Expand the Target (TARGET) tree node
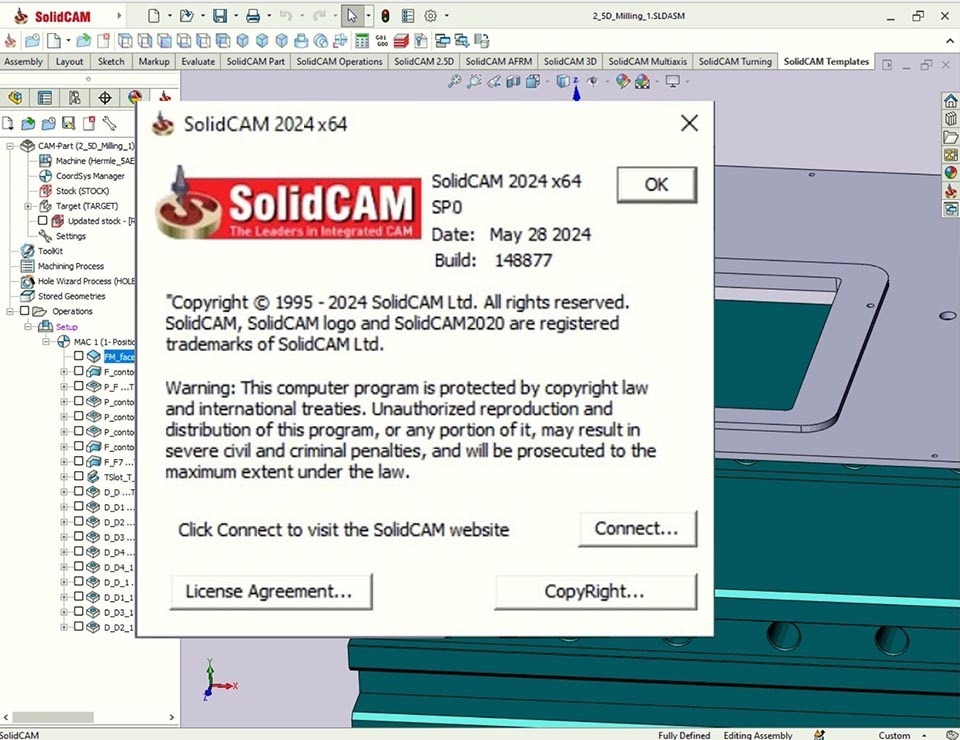Image resolution: width=960 pixels, height=740 pixels. click(28, 206)
